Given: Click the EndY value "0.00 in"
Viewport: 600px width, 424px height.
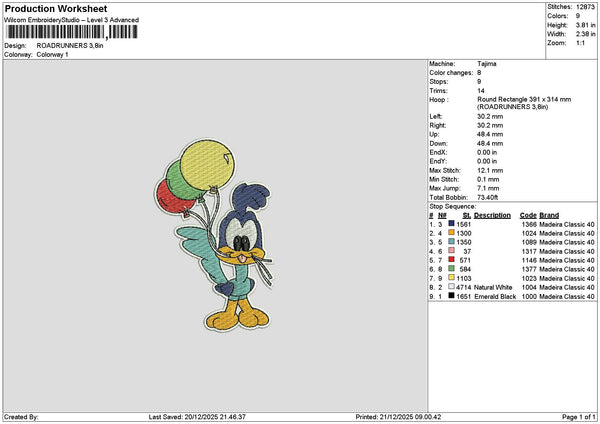Looking at the screenshot, I should [487, 161].
